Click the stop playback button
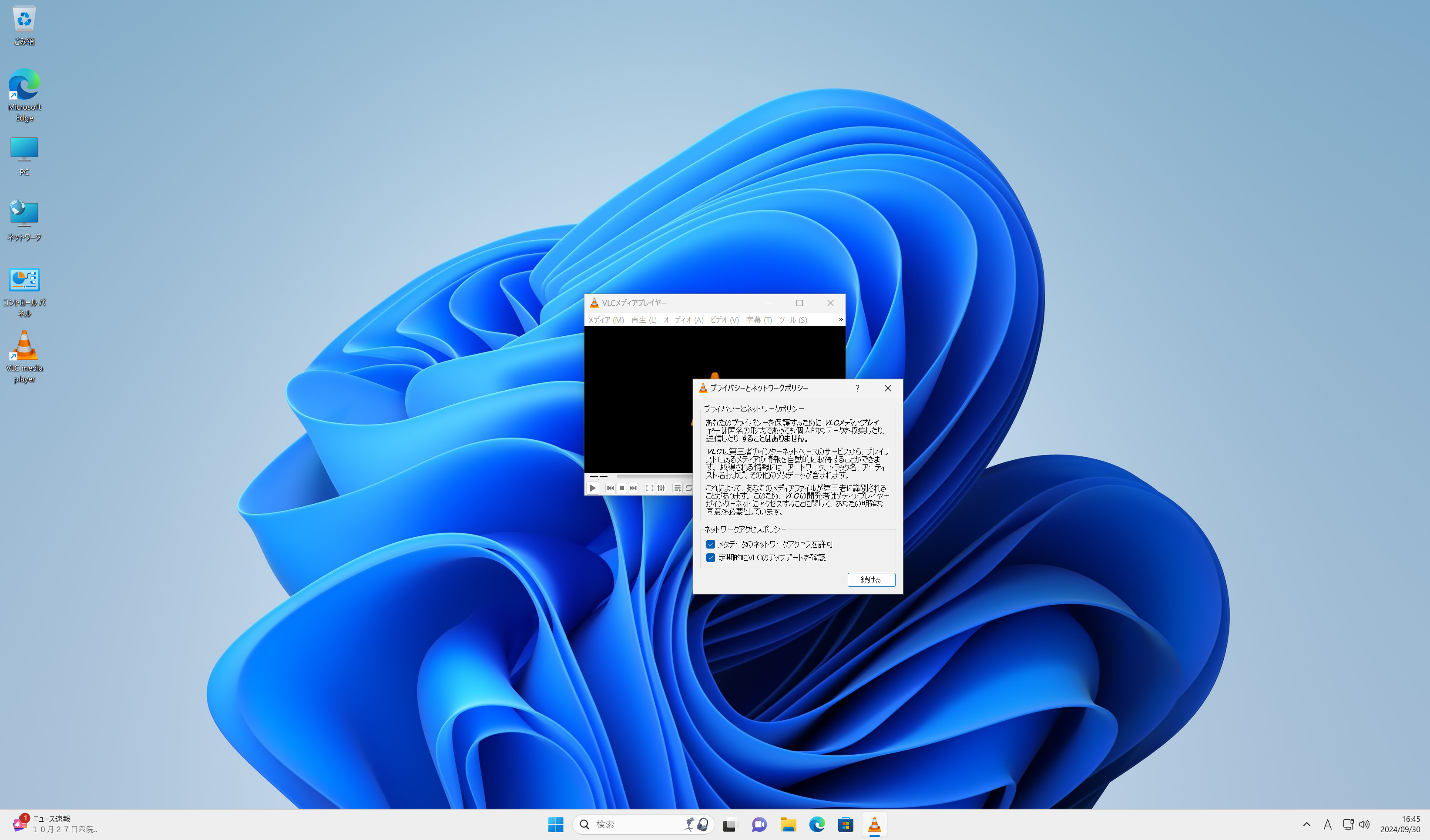 [622, 488]
